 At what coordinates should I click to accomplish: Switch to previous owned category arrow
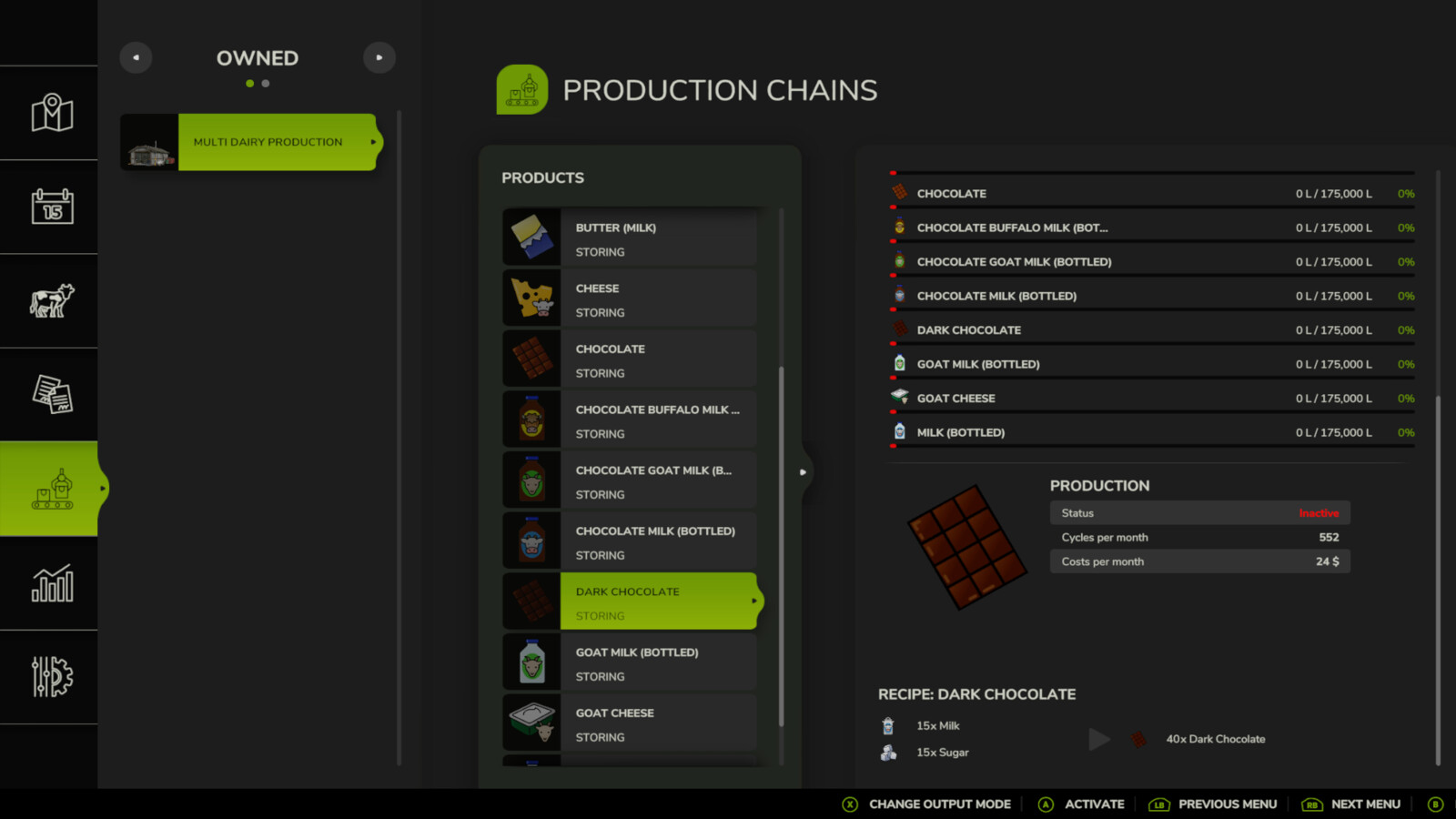(136, 58)
